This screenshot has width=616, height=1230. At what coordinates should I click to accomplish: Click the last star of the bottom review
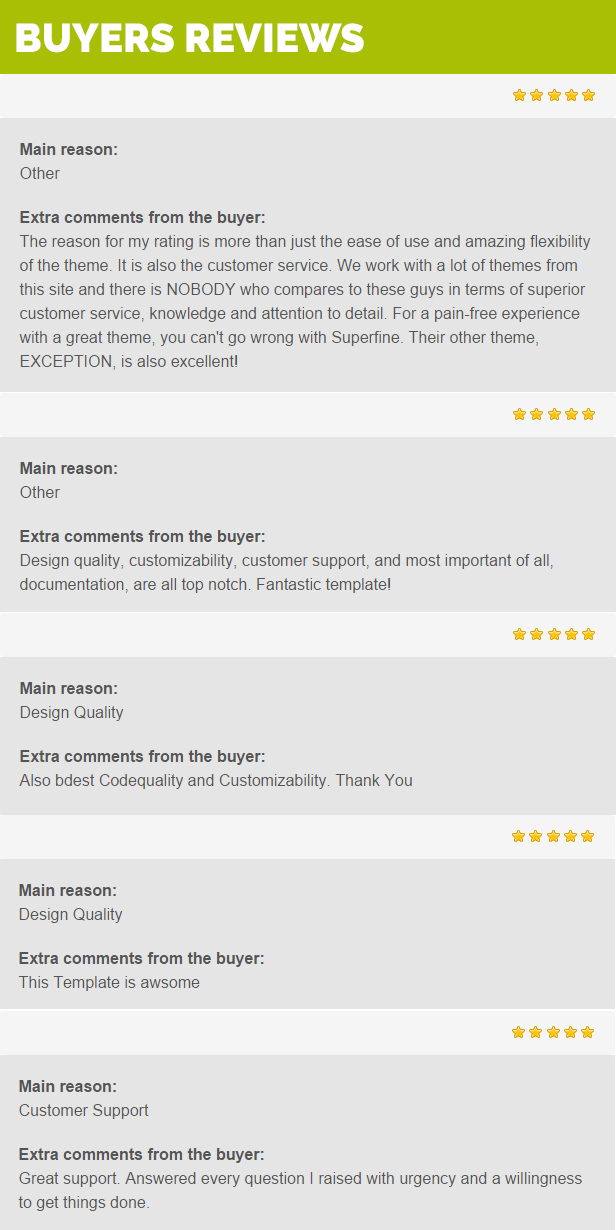[587, 1032]
